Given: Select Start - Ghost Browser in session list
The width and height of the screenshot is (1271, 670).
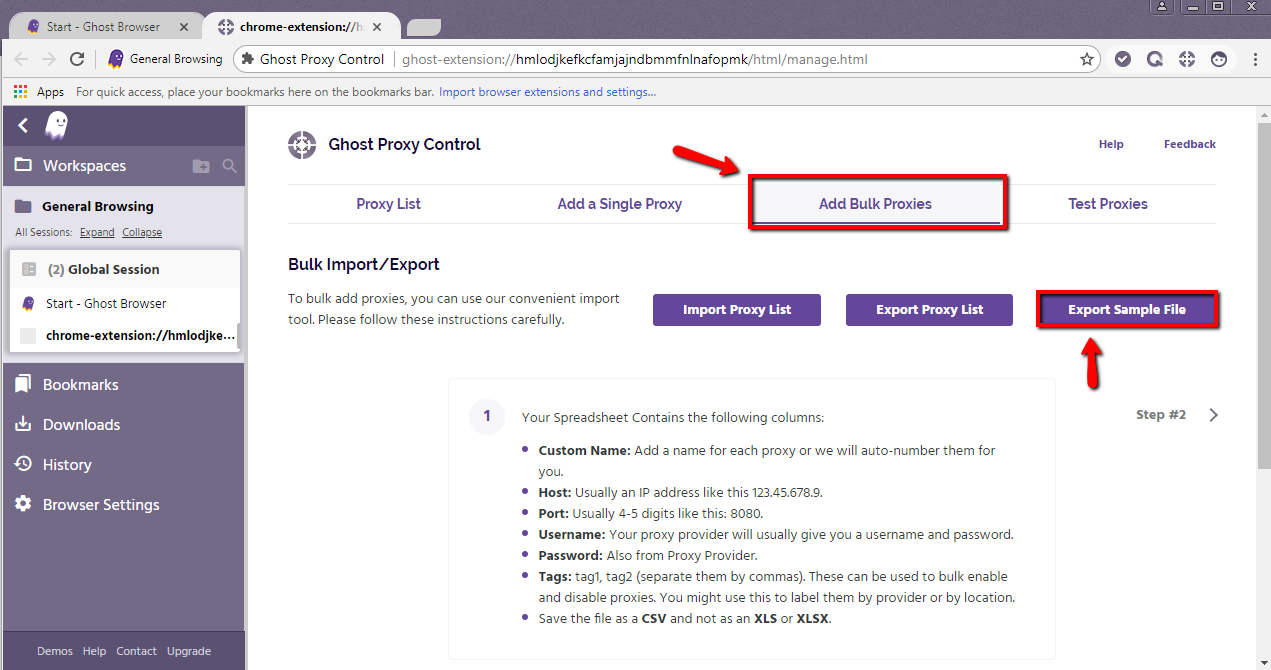Looking at the screenshot, I should pyautogui.click(x=125, y=303).
